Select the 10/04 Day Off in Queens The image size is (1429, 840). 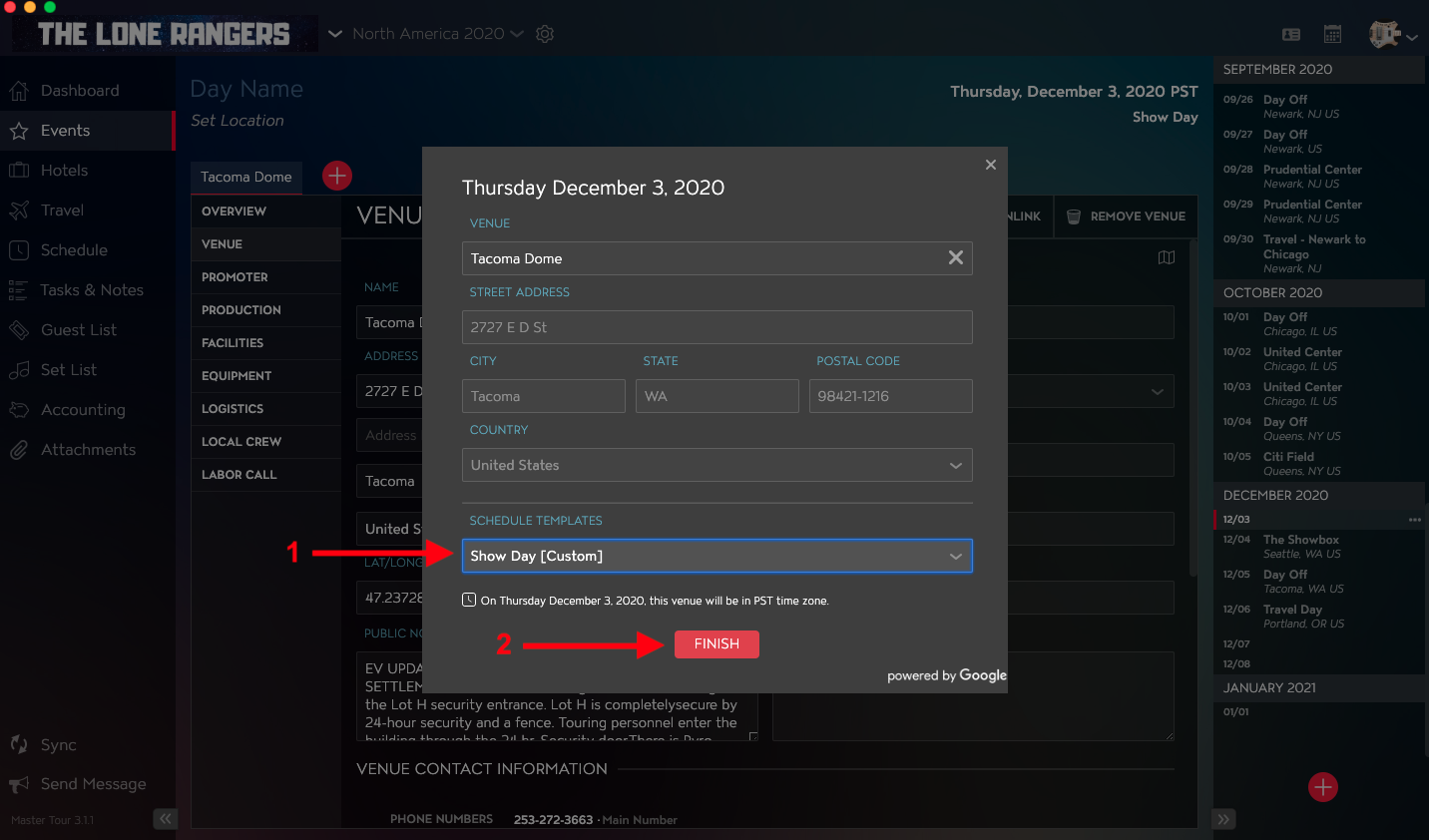pos(1317,429)
